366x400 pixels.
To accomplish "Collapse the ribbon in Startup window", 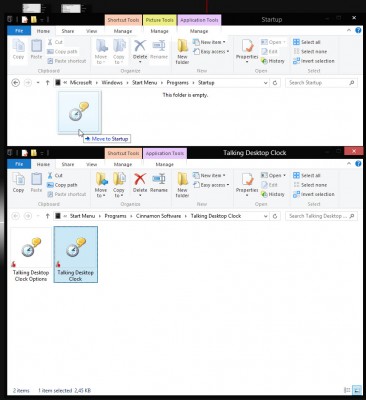I will (x=349, y=30).
